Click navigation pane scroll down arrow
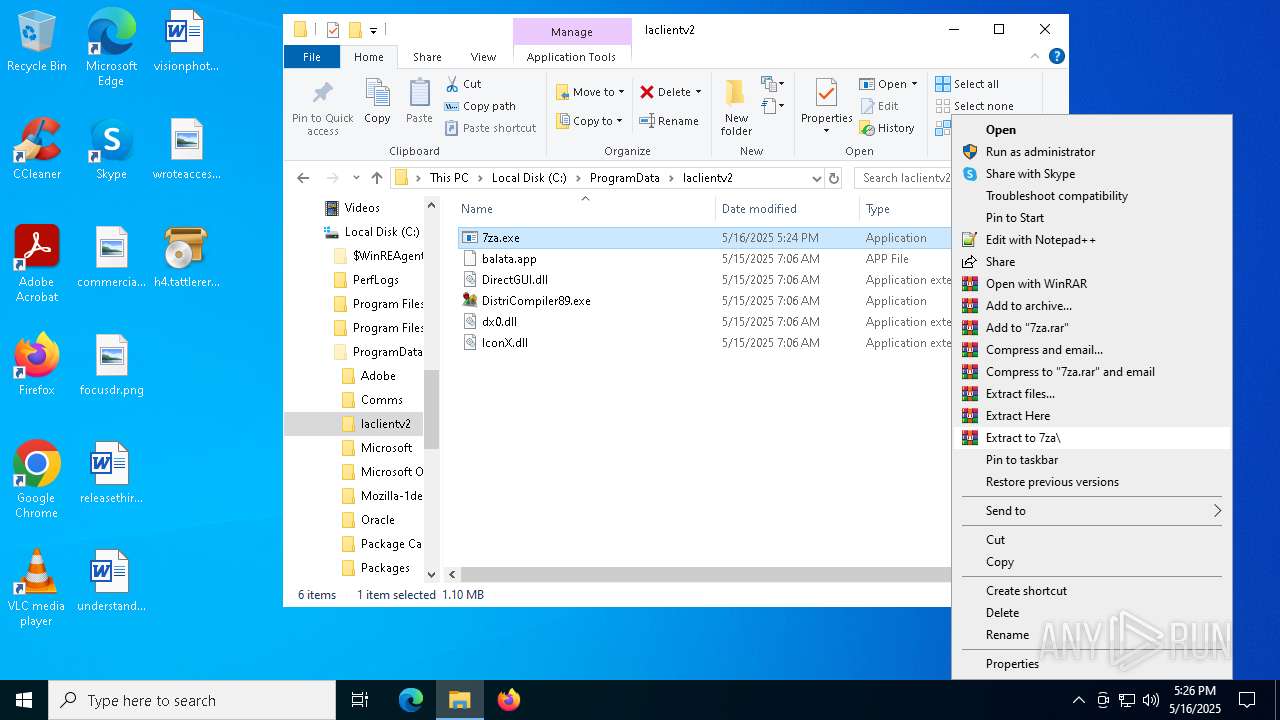 pos(432,574)
